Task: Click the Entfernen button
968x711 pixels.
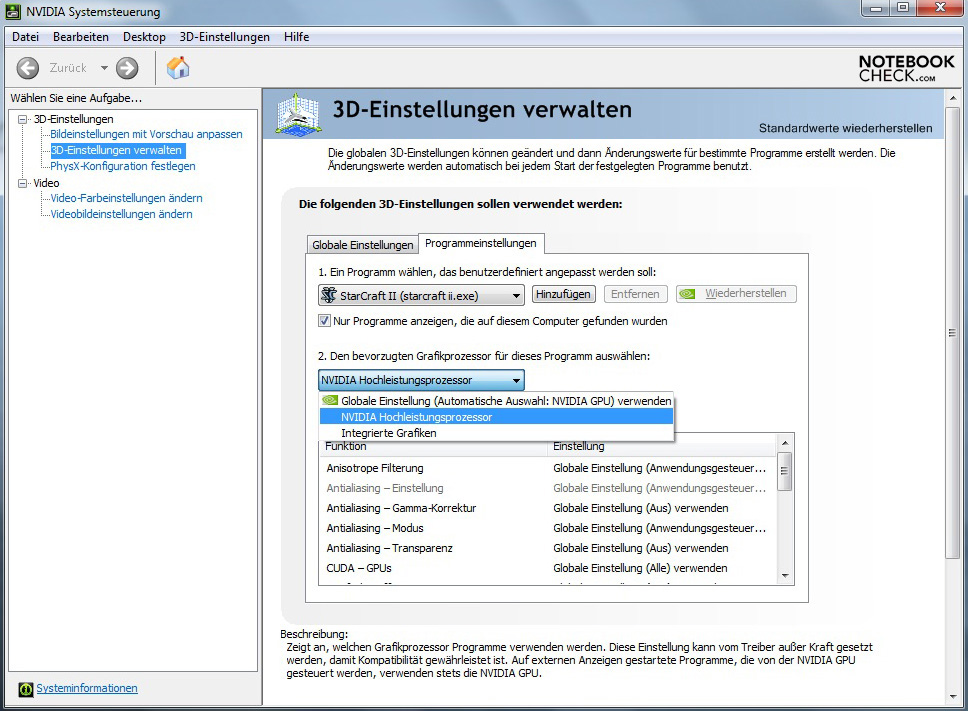Action: (x=635, y=294)
